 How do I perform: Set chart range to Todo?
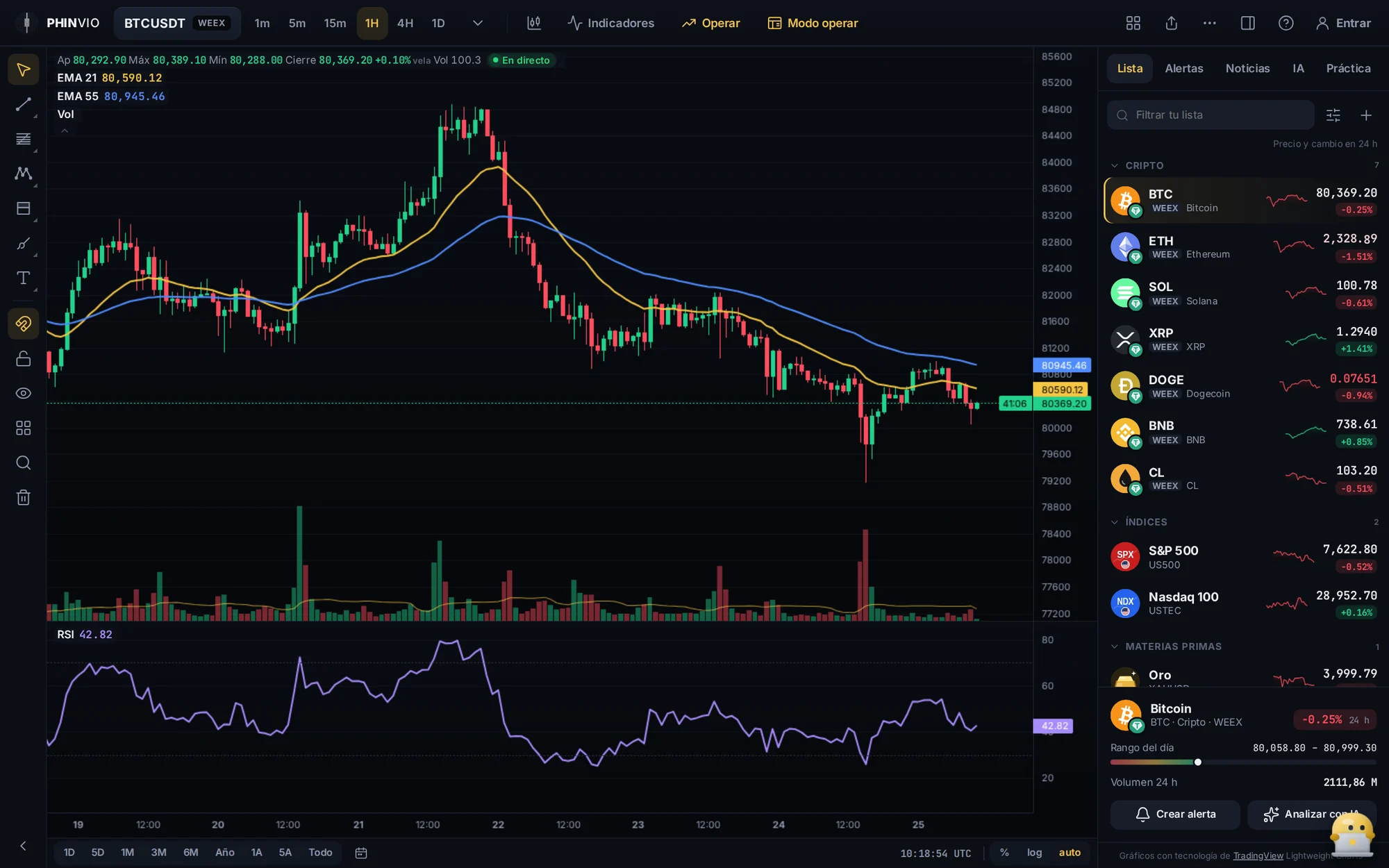point(320,852)
